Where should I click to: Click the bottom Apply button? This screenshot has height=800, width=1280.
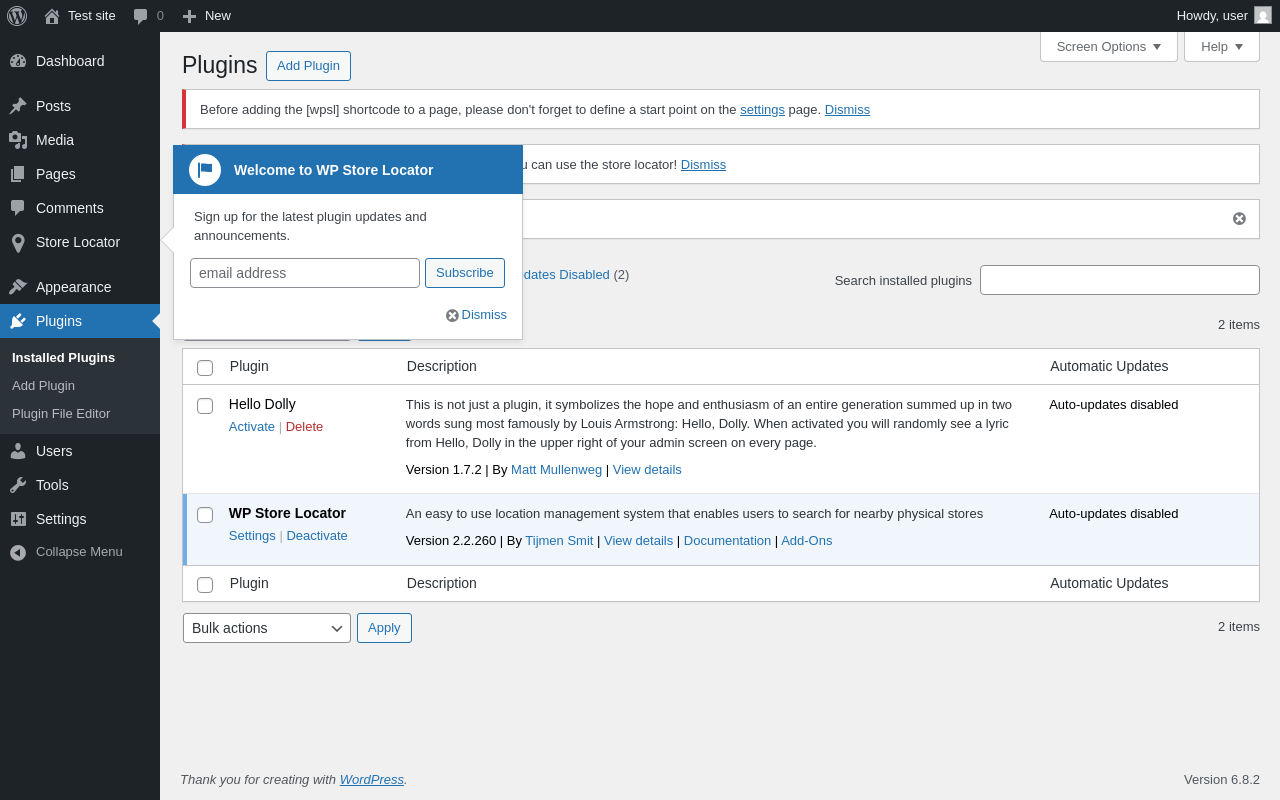pos(384,628)
